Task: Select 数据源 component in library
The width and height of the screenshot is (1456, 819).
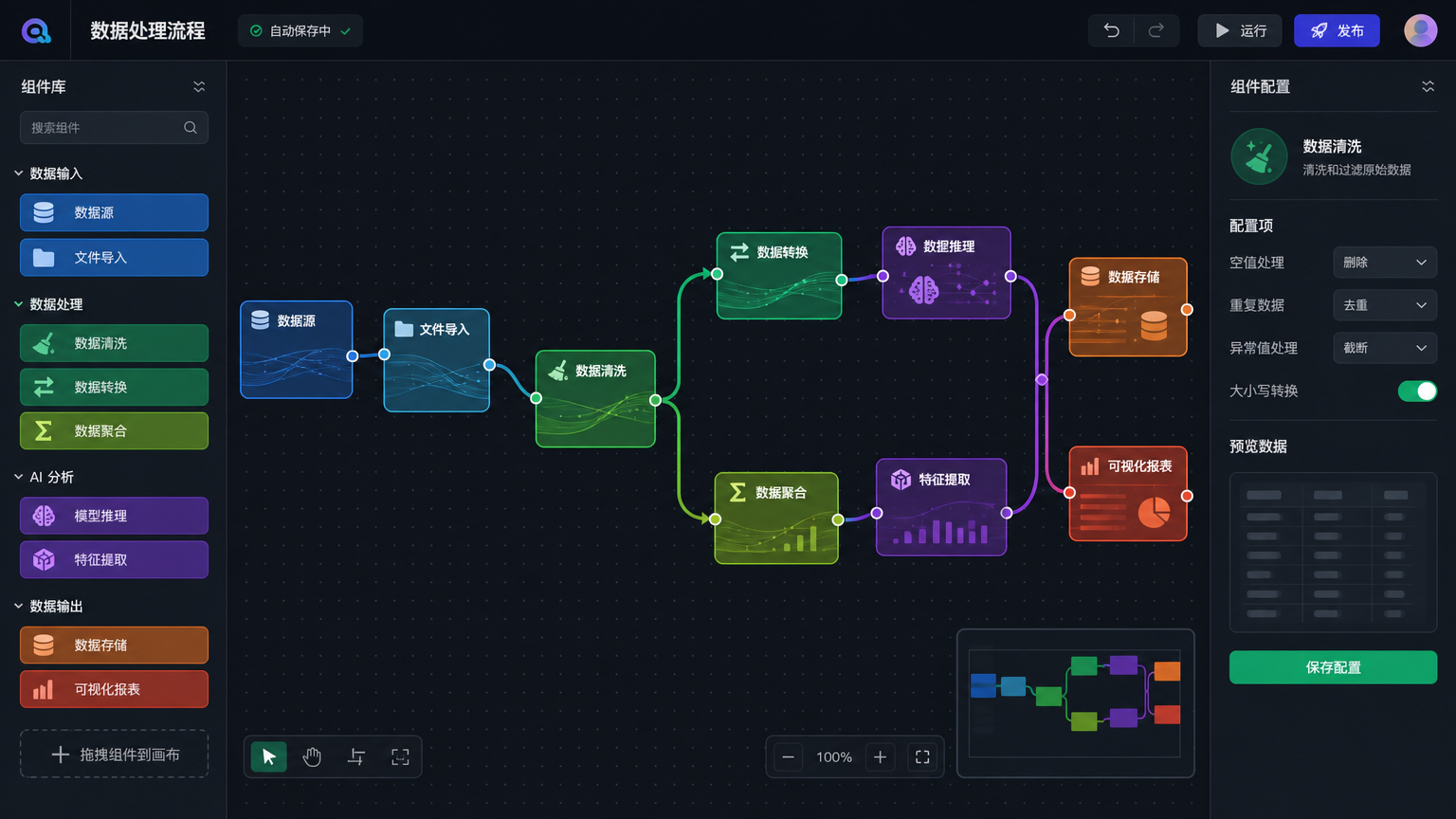Action: click(x=114, y=212)
